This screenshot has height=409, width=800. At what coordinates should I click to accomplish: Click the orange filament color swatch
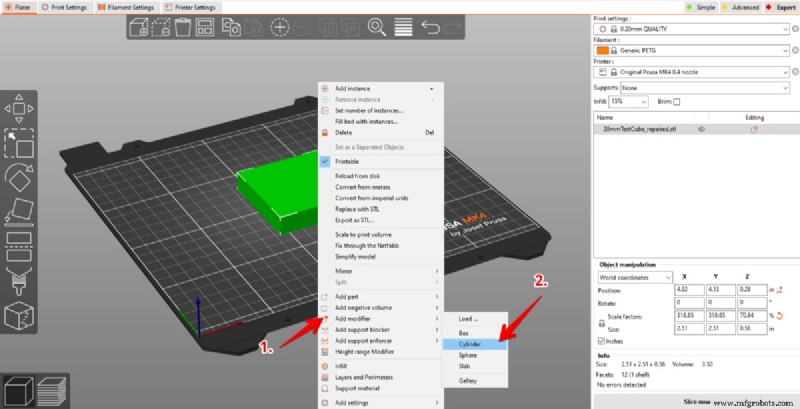point(603,50)
